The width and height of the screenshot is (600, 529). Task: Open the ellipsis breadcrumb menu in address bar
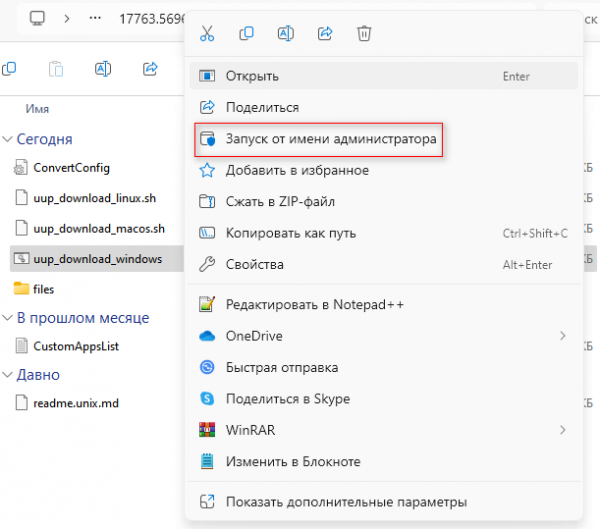coord(95,18)
